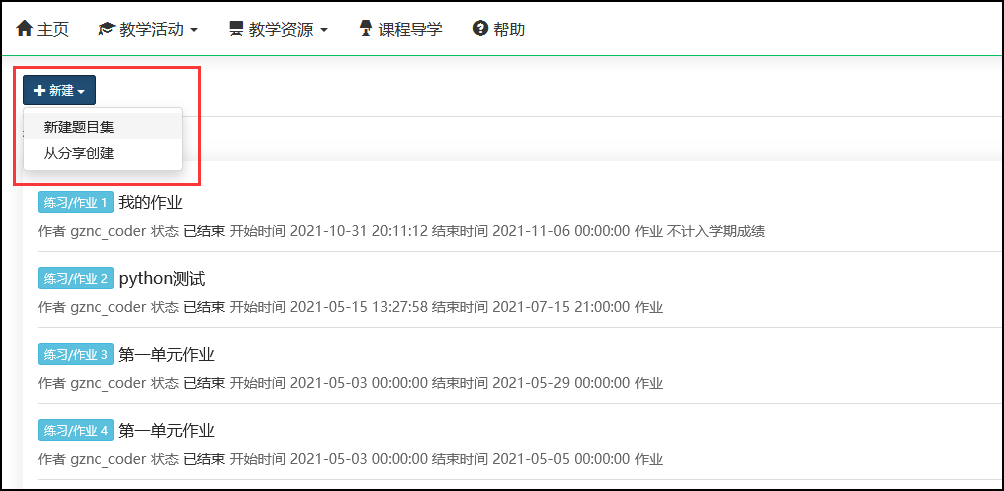Click the 练习/作业 4 badge
The image size is (1004, 491).
(76, 430)
